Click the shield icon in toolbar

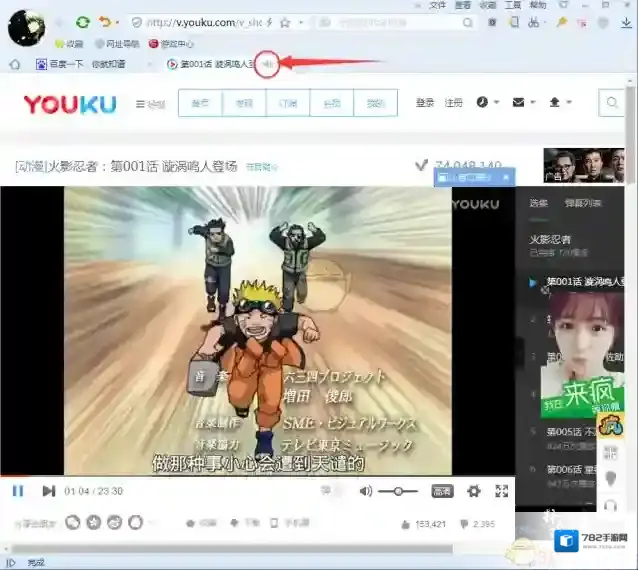(603, 23)
